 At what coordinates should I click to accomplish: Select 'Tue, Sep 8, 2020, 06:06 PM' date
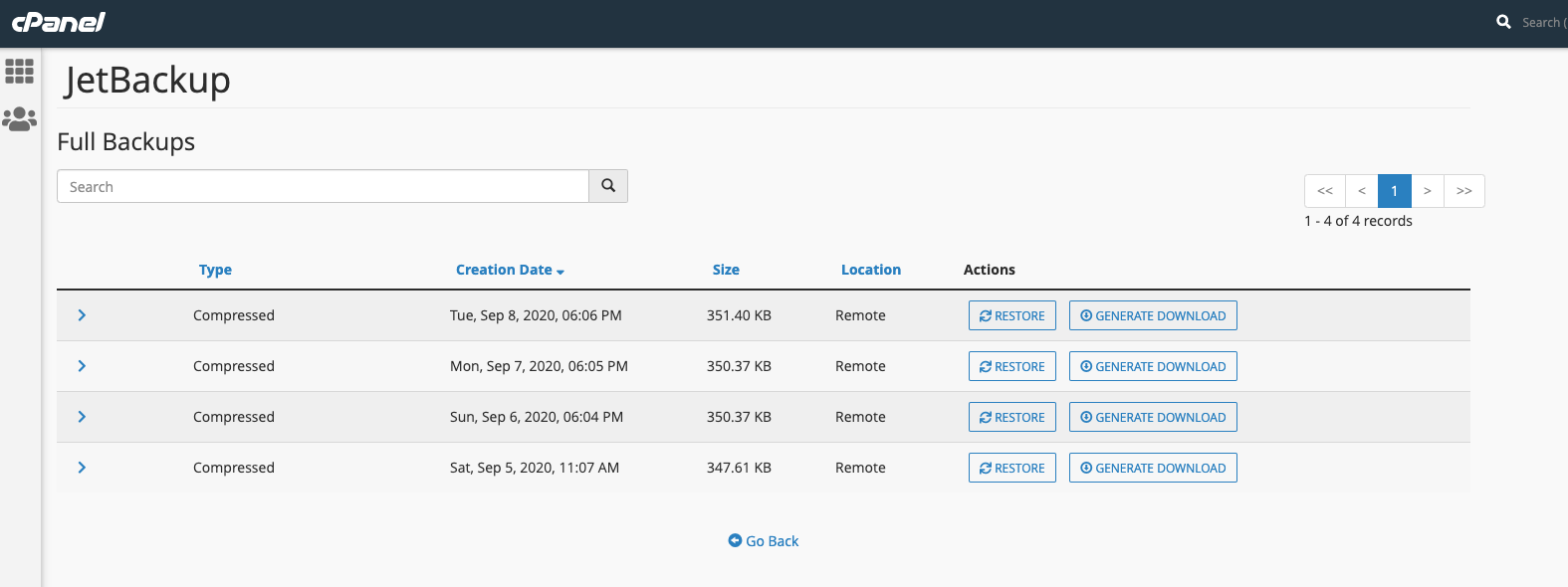point(536,315)
